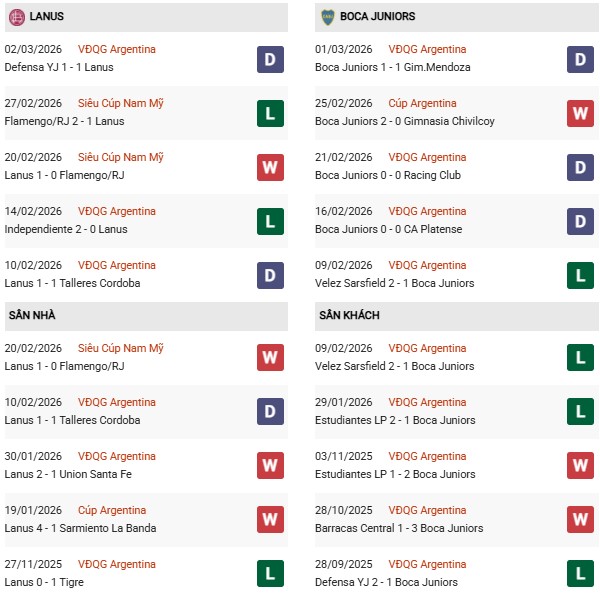Viewport: 600px width, 595px height.
Task: Click the Boca Juniors club crest icon
Action: [327, 17]
